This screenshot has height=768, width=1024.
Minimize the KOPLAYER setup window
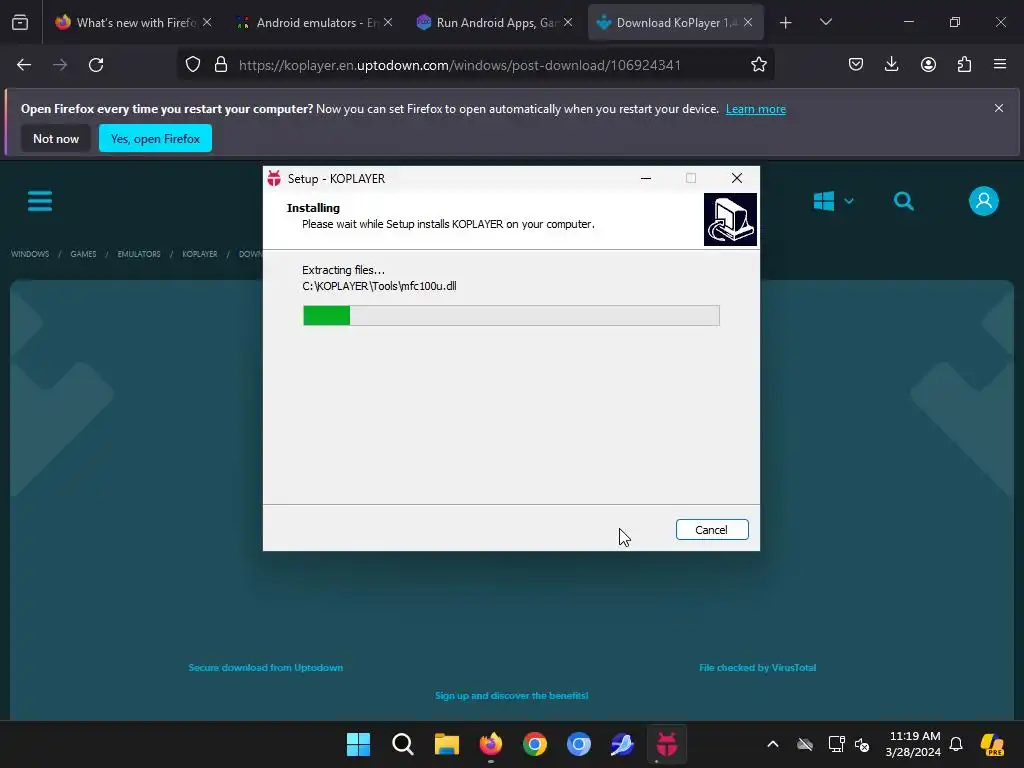tap(646, 178)
